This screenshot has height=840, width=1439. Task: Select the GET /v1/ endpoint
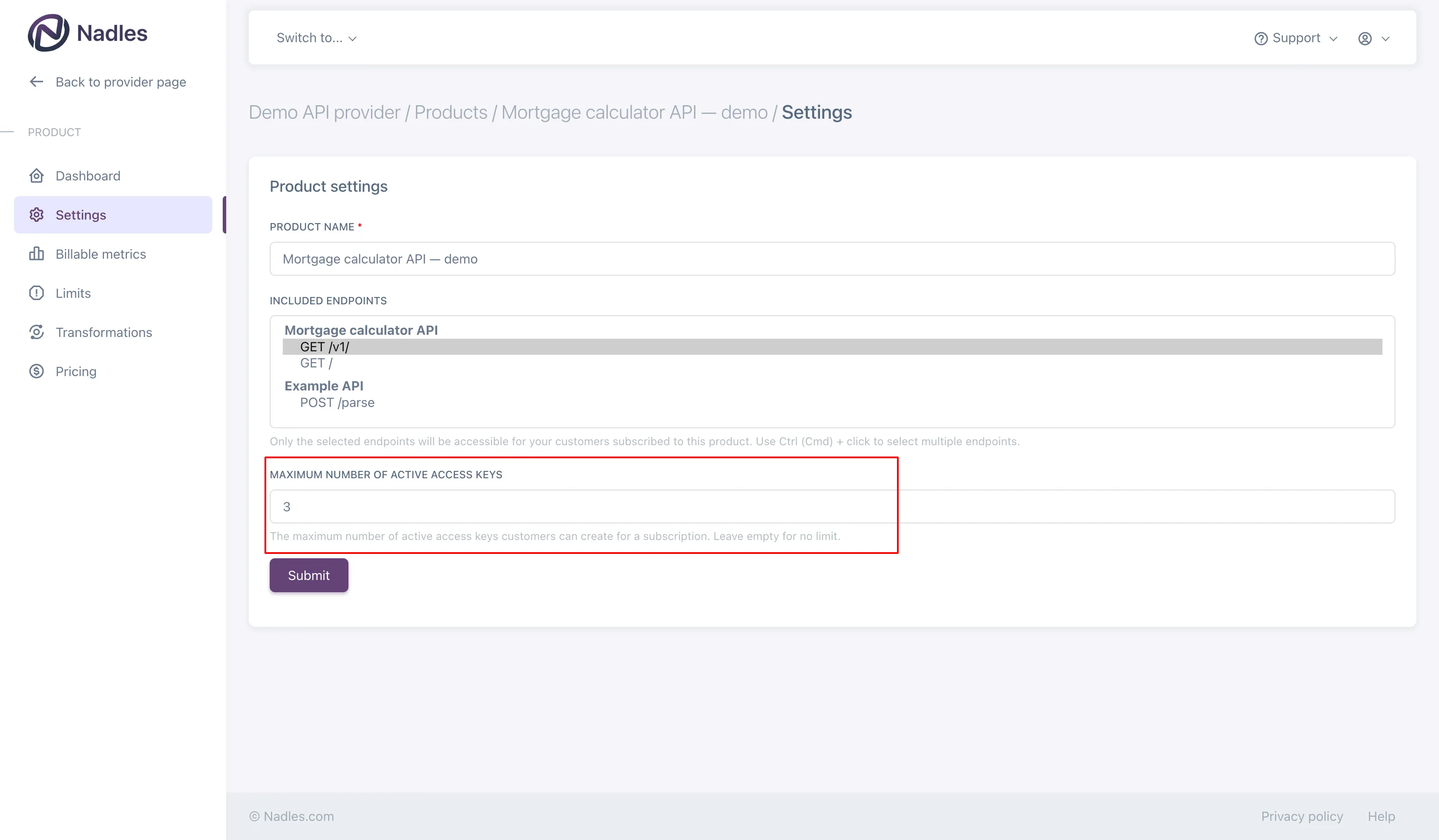[832, 347]
